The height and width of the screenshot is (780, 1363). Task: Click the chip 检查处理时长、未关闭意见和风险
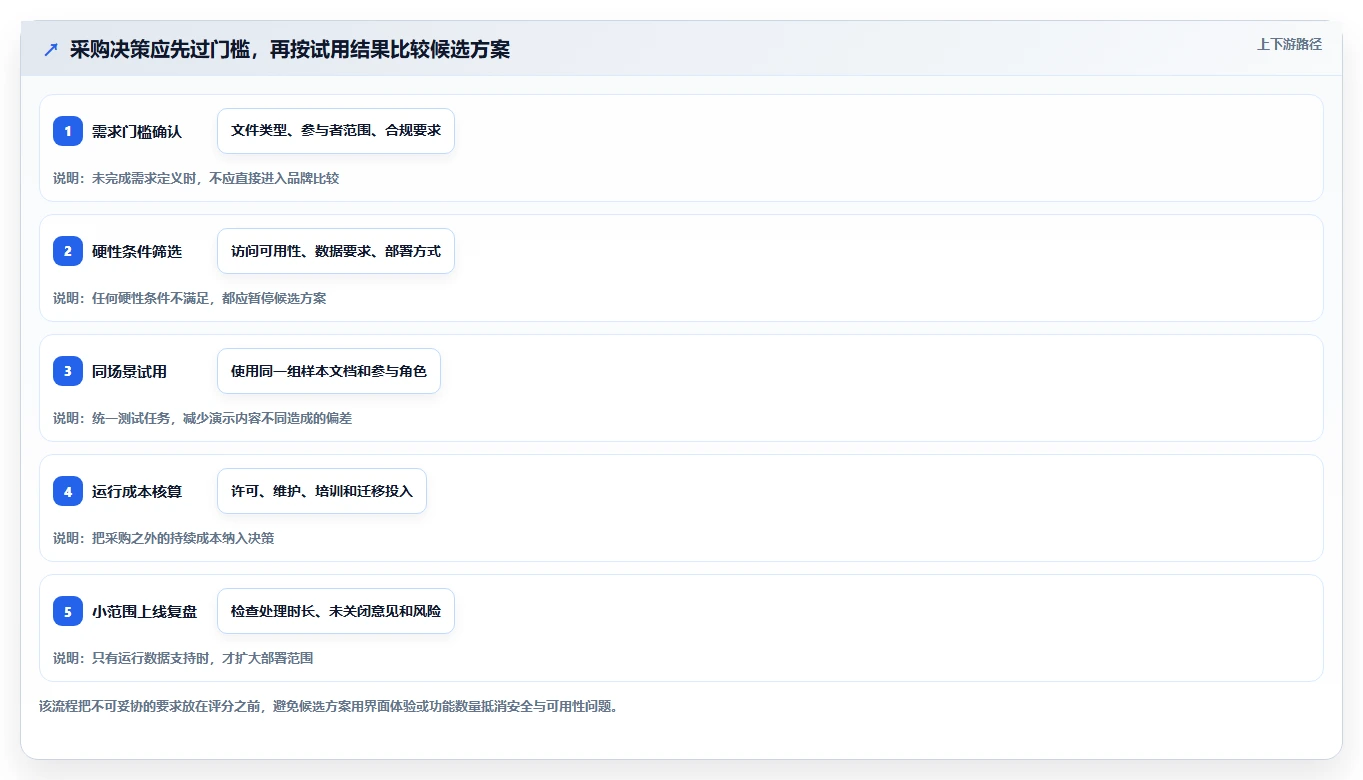[x=336, y=611]
